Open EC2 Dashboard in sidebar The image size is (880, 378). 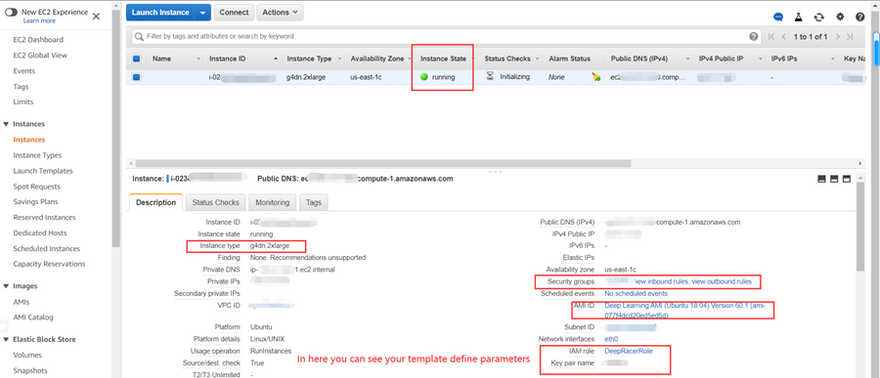point(38,40)
